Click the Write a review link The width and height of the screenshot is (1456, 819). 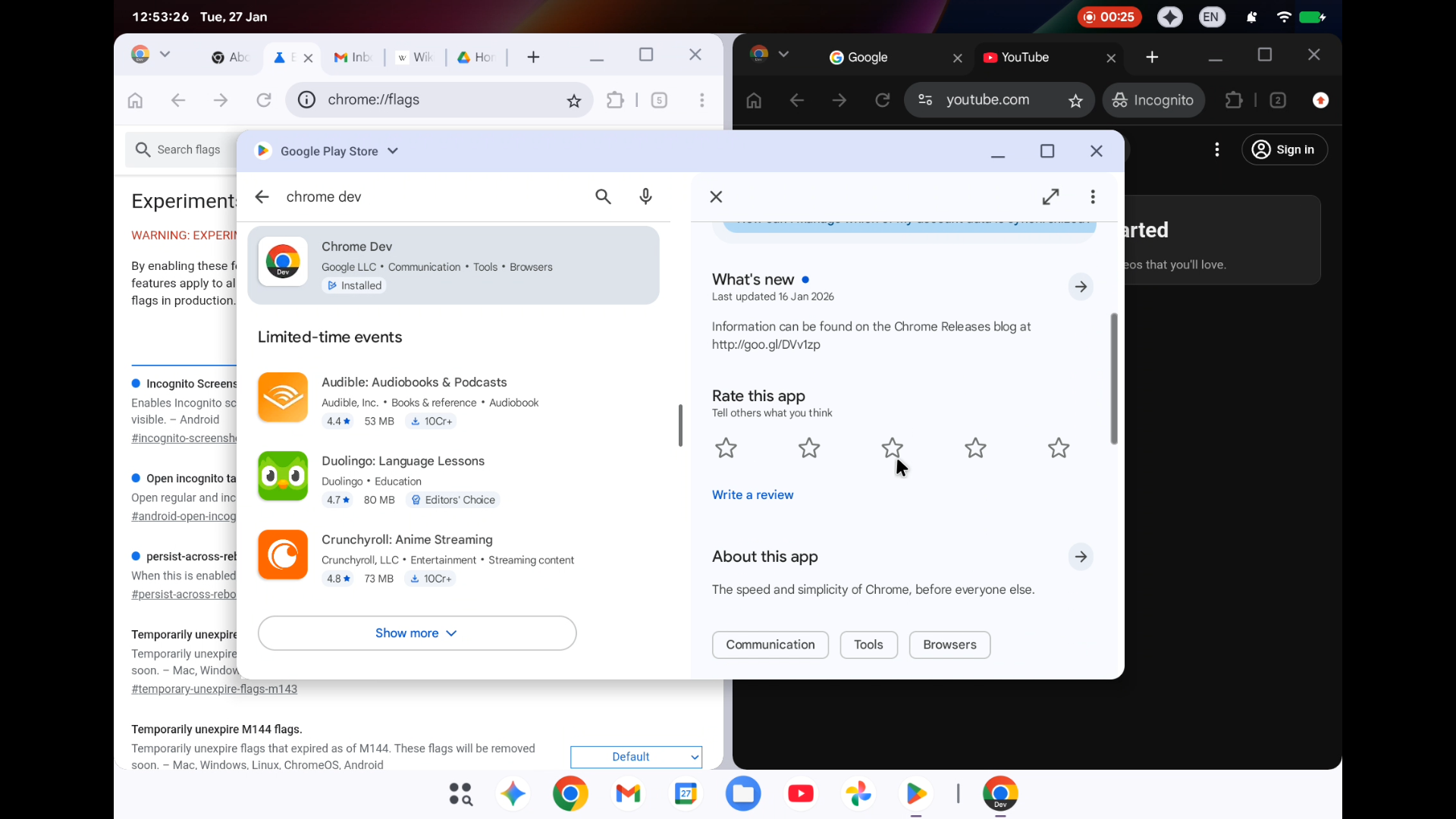point(752,495)
